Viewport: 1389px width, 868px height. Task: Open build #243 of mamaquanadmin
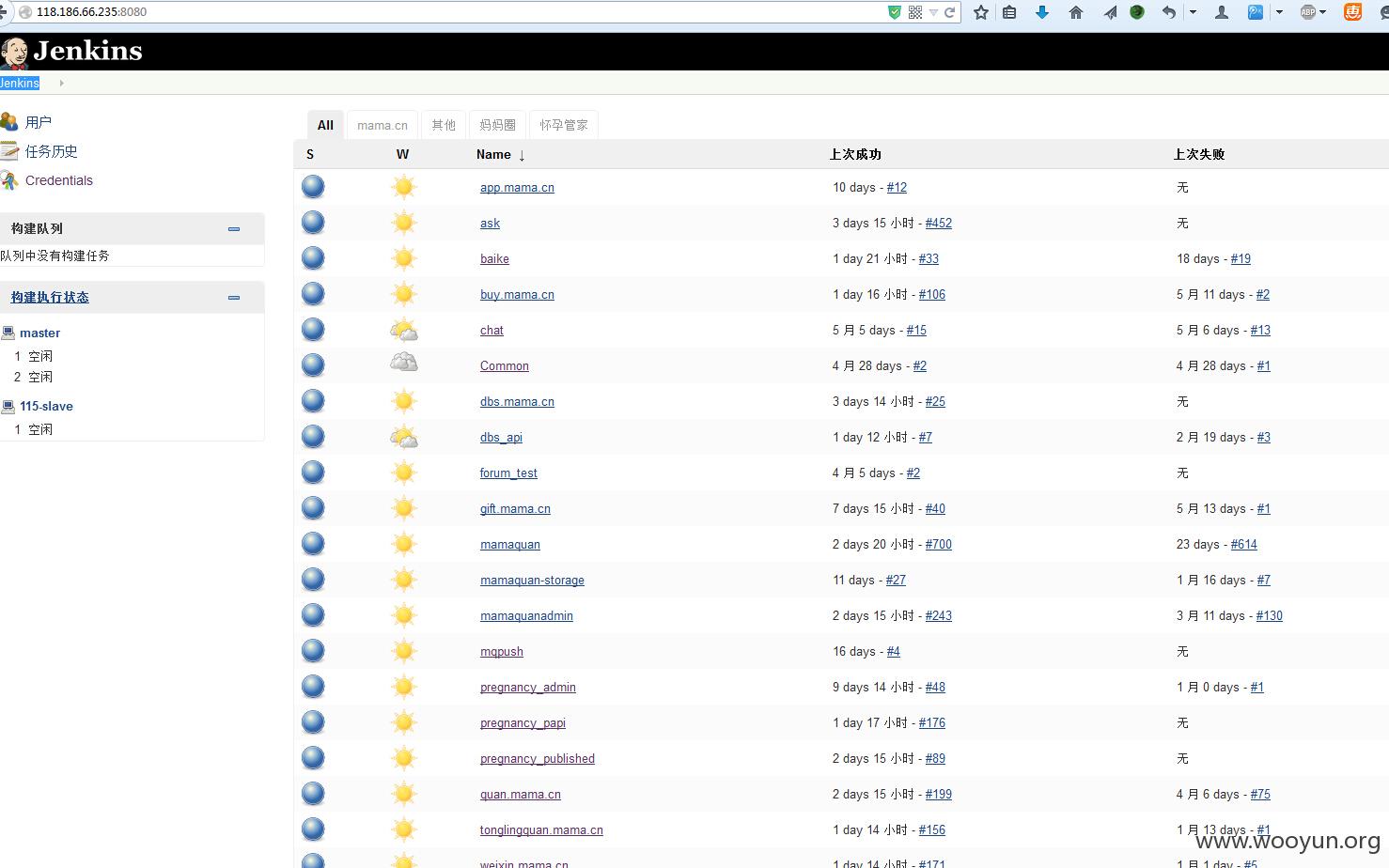coord(939,616)
